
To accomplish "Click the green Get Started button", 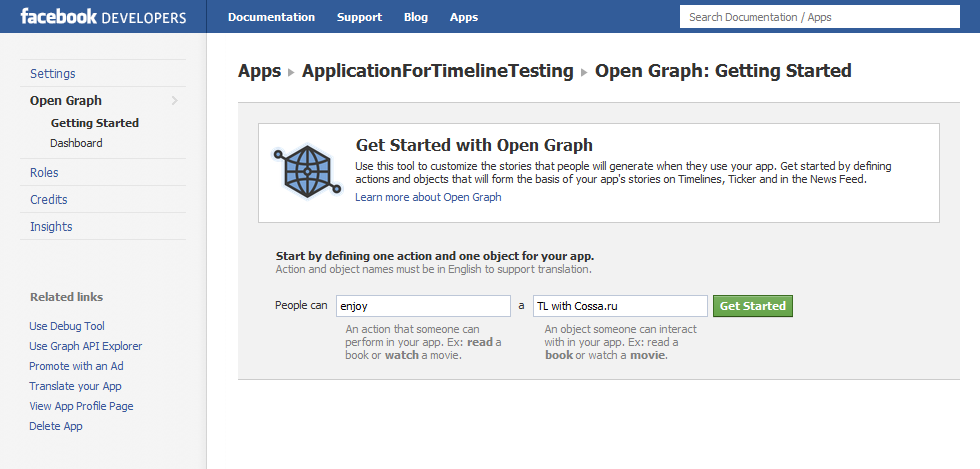I will pyautogui.click(x=752, y=306).
